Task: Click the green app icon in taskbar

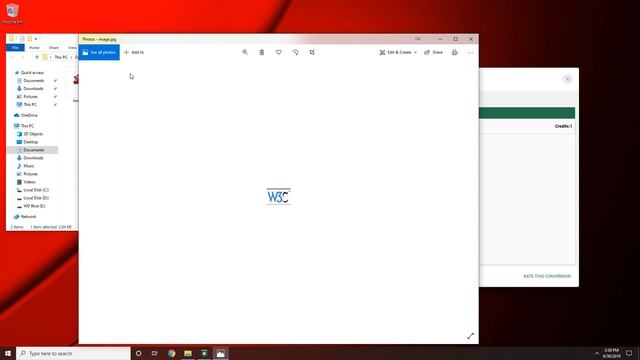Action: tap(204, 353)
